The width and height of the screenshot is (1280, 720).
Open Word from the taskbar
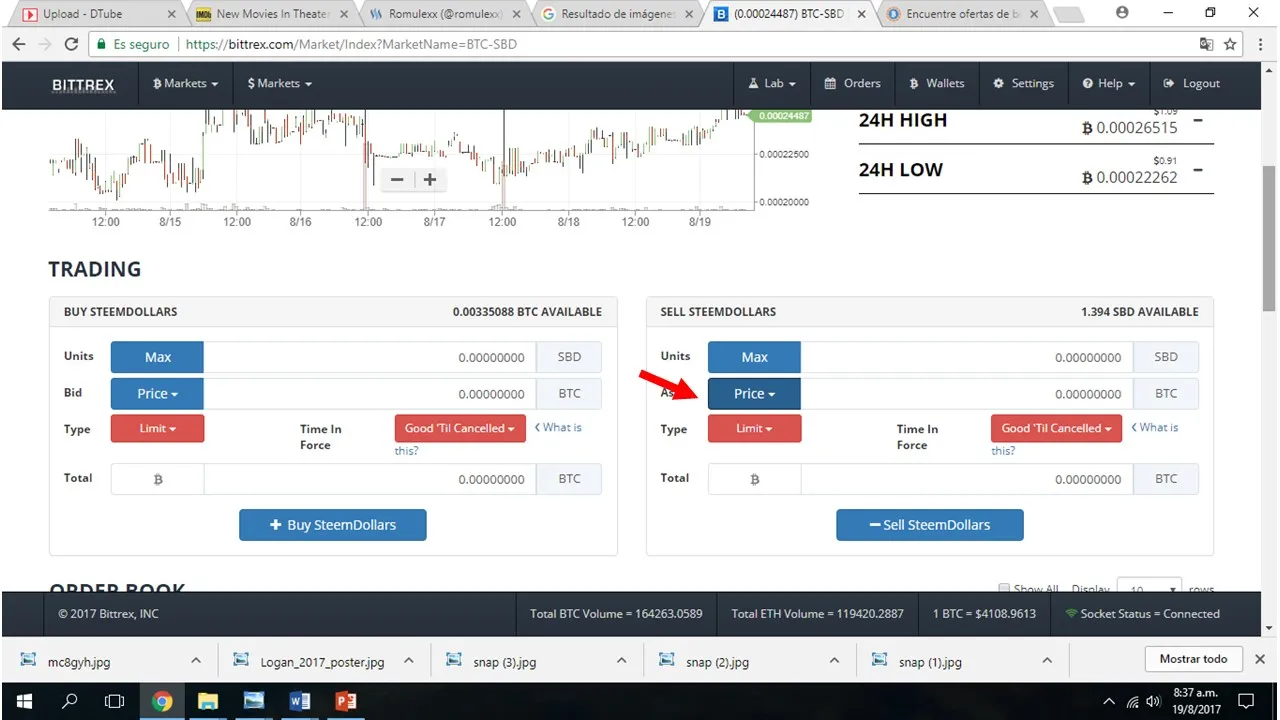[299, 701]
